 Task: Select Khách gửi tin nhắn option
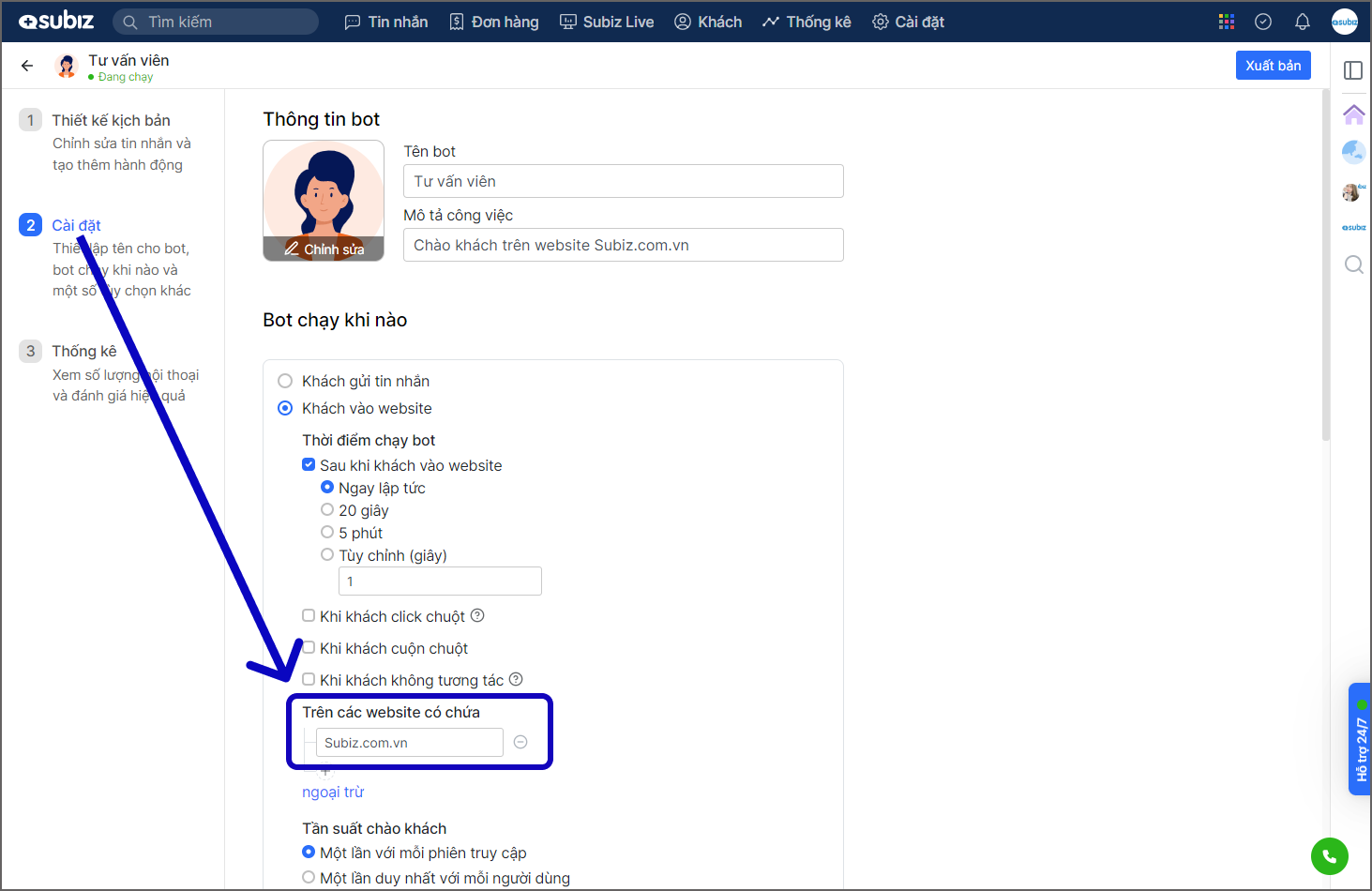[x=285, y=381]
